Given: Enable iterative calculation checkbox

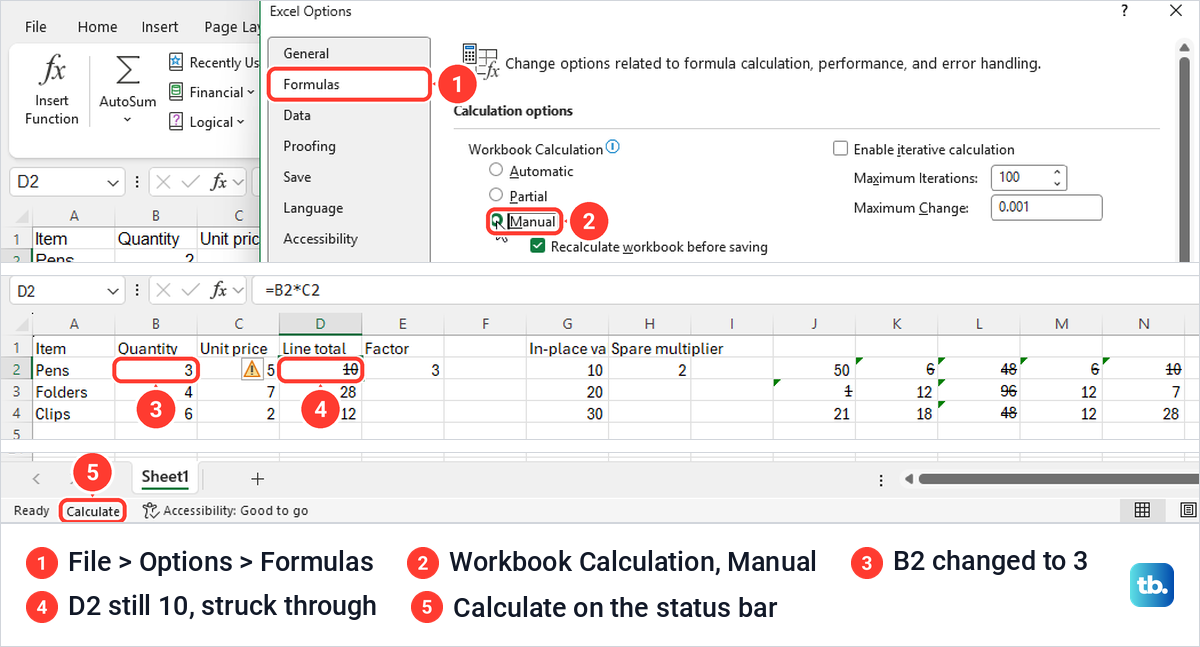Looking at the screenshot, I should pyautogui.click(x=840, y=149).
